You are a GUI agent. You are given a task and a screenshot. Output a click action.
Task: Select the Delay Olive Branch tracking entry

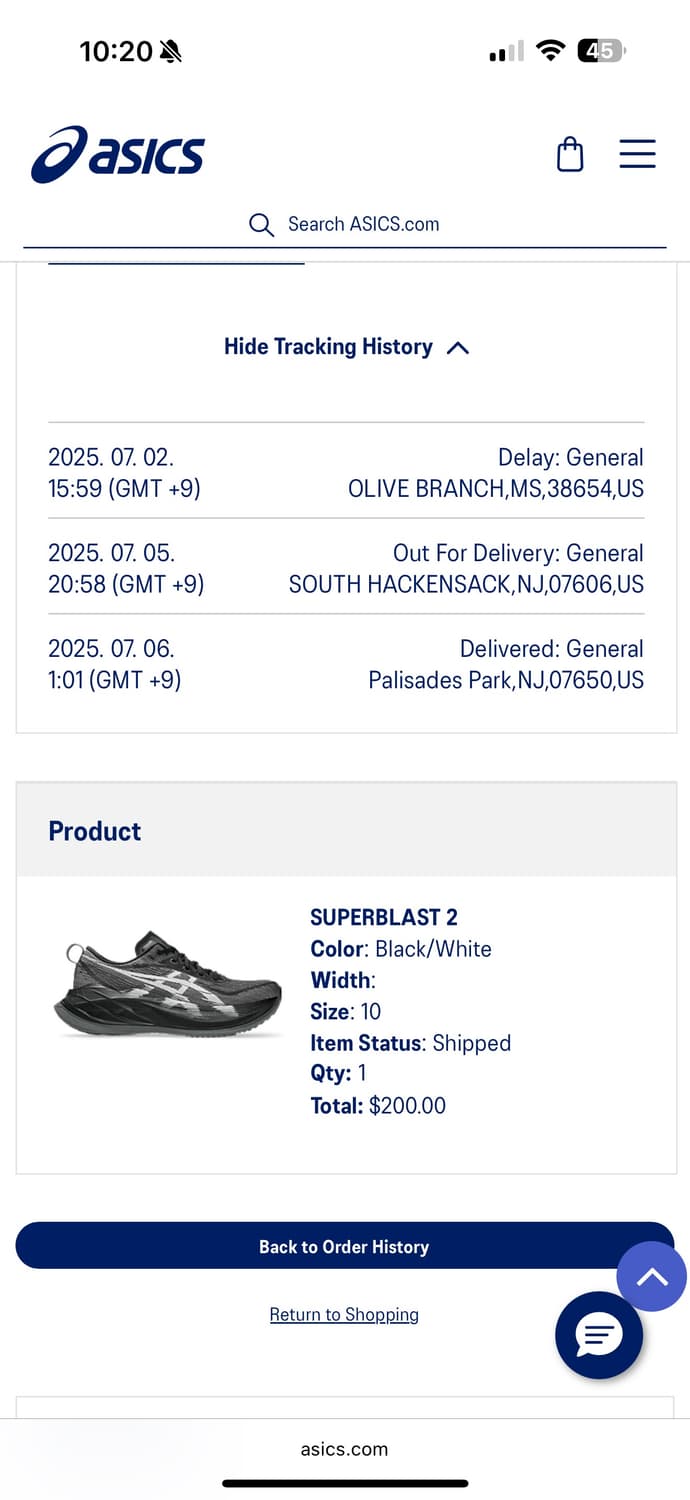346,472
